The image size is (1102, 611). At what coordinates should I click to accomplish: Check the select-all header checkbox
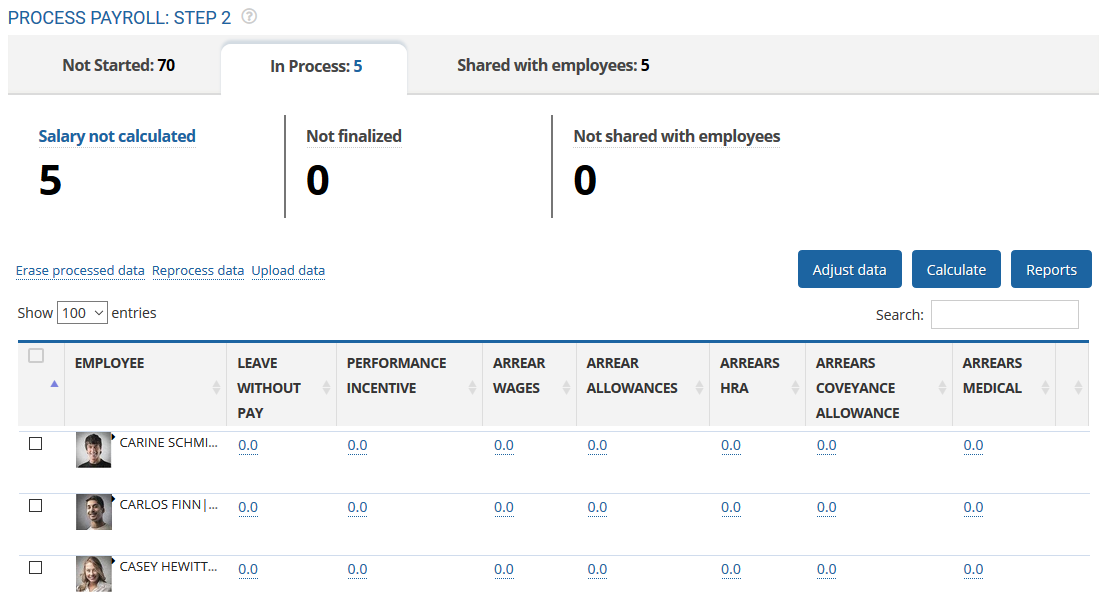point(36,356)
